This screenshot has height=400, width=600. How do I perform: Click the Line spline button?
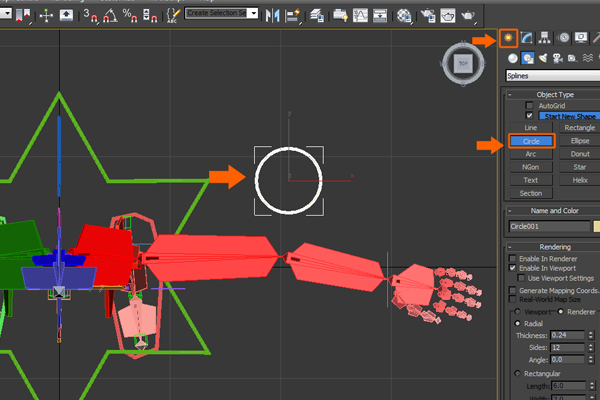(531, 127)
